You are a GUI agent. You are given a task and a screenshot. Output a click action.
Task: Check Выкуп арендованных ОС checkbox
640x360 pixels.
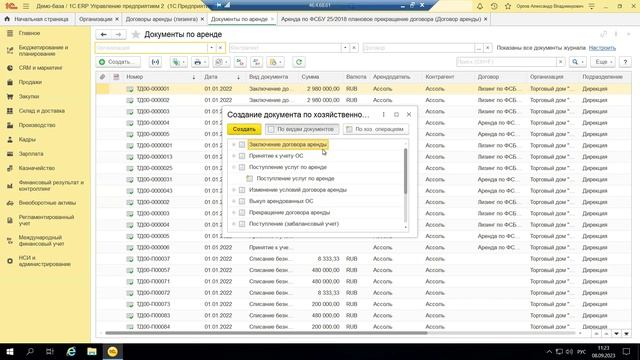click(242, 201)
